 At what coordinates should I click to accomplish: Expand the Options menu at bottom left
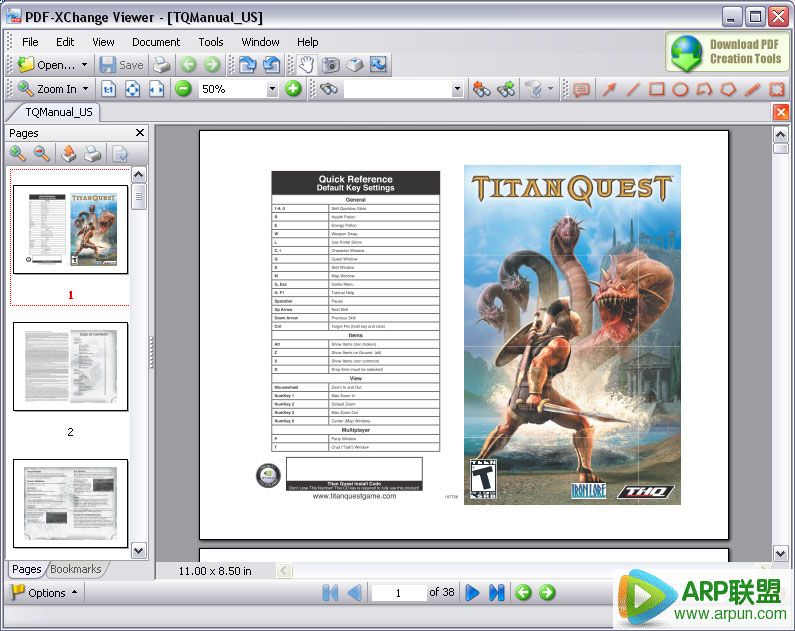tap(45, 592)
